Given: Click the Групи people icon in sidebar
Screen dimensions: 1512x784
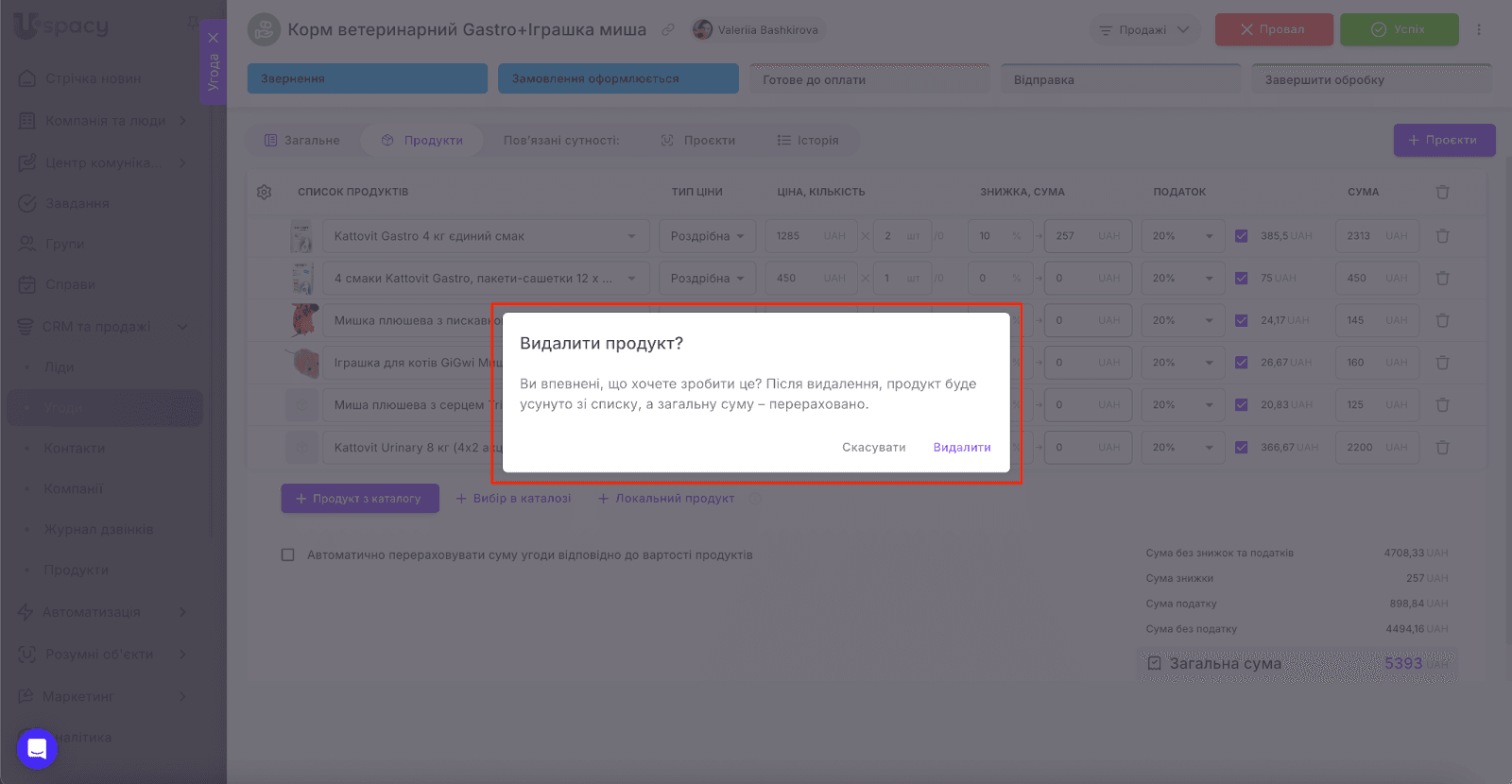Looking at the screenshot, I should coord(27,244).
